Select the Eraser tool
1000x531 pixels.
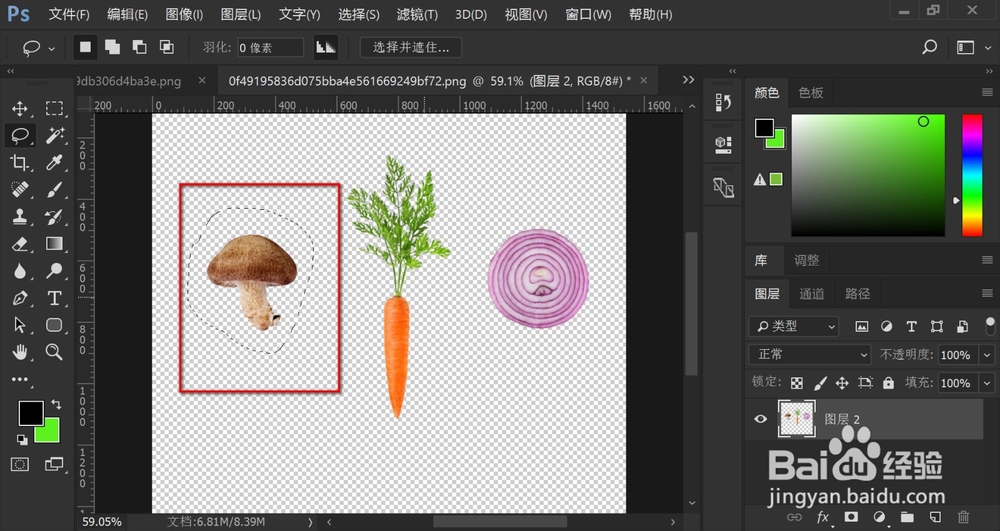[x=20, y=244]
